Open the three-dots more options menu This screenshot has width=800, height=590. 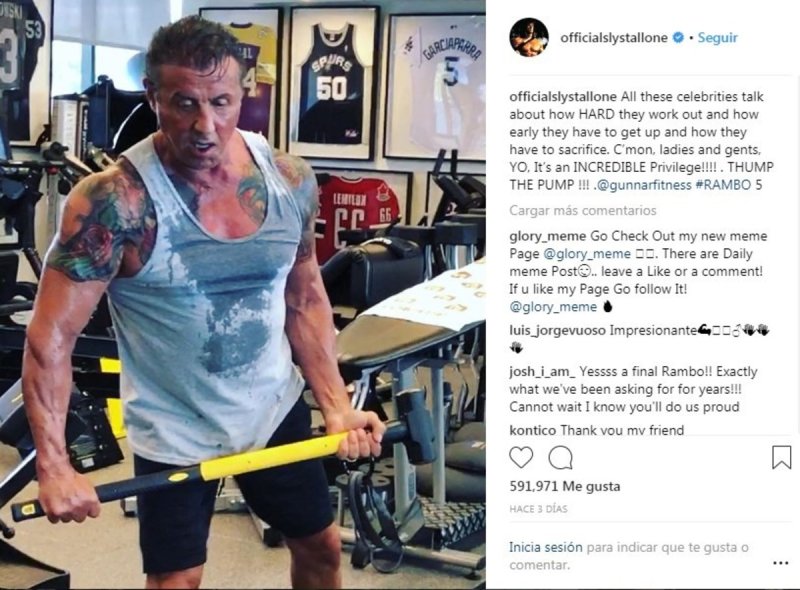click(781, 563)
